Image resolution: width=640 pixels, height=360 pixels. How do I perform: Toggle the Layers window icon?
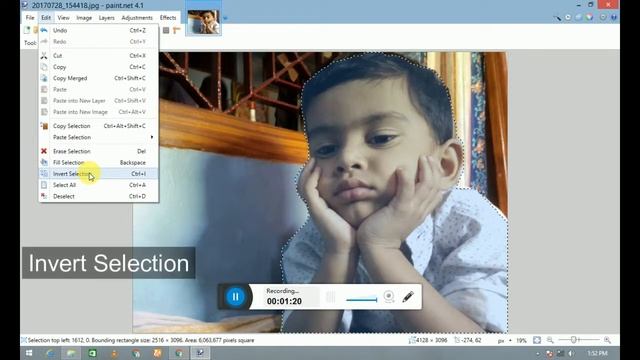pyautogui.click(x=578, y=18)
